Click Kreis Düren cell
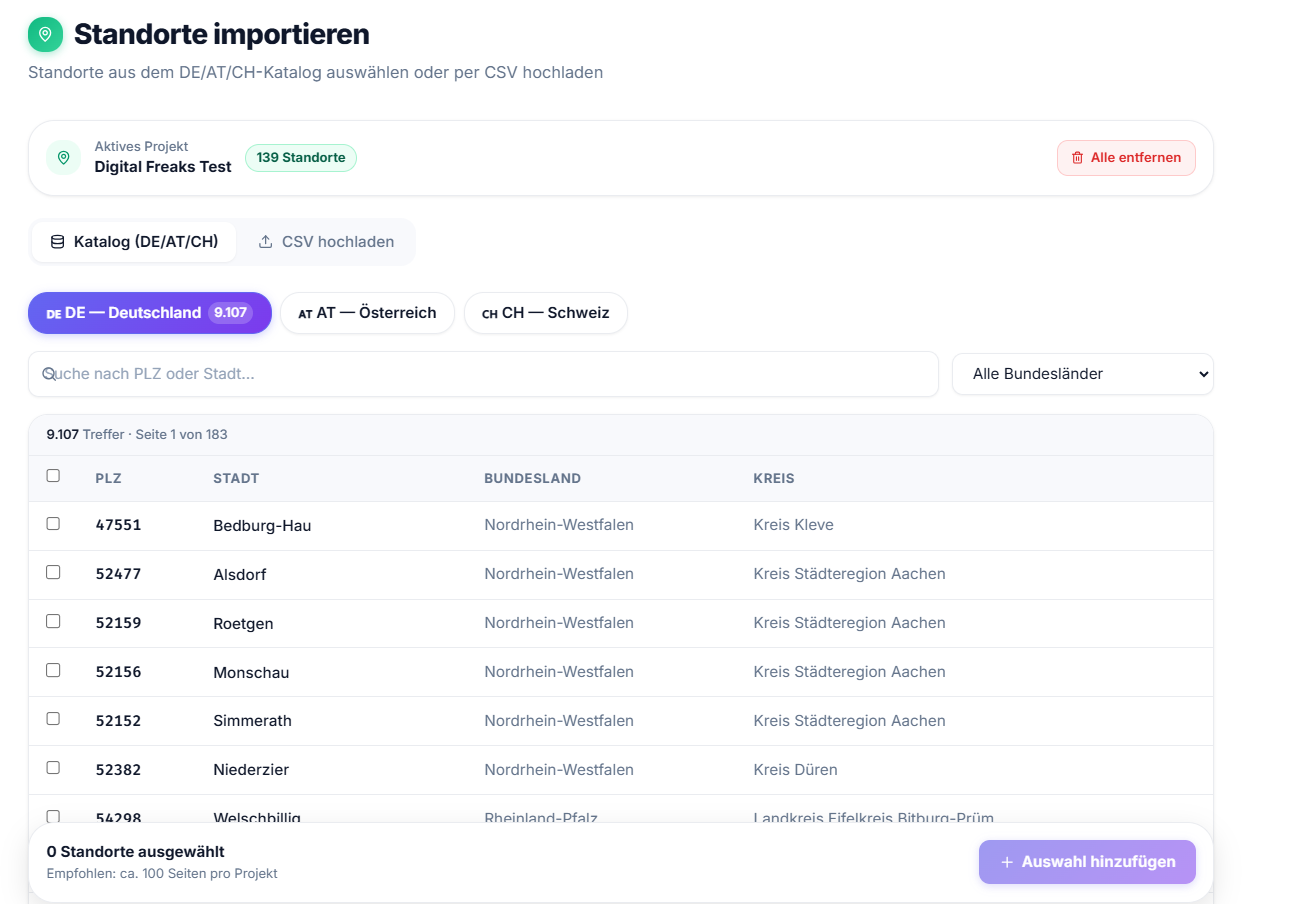The image size is (1291, 904). (x=795, y=770)
